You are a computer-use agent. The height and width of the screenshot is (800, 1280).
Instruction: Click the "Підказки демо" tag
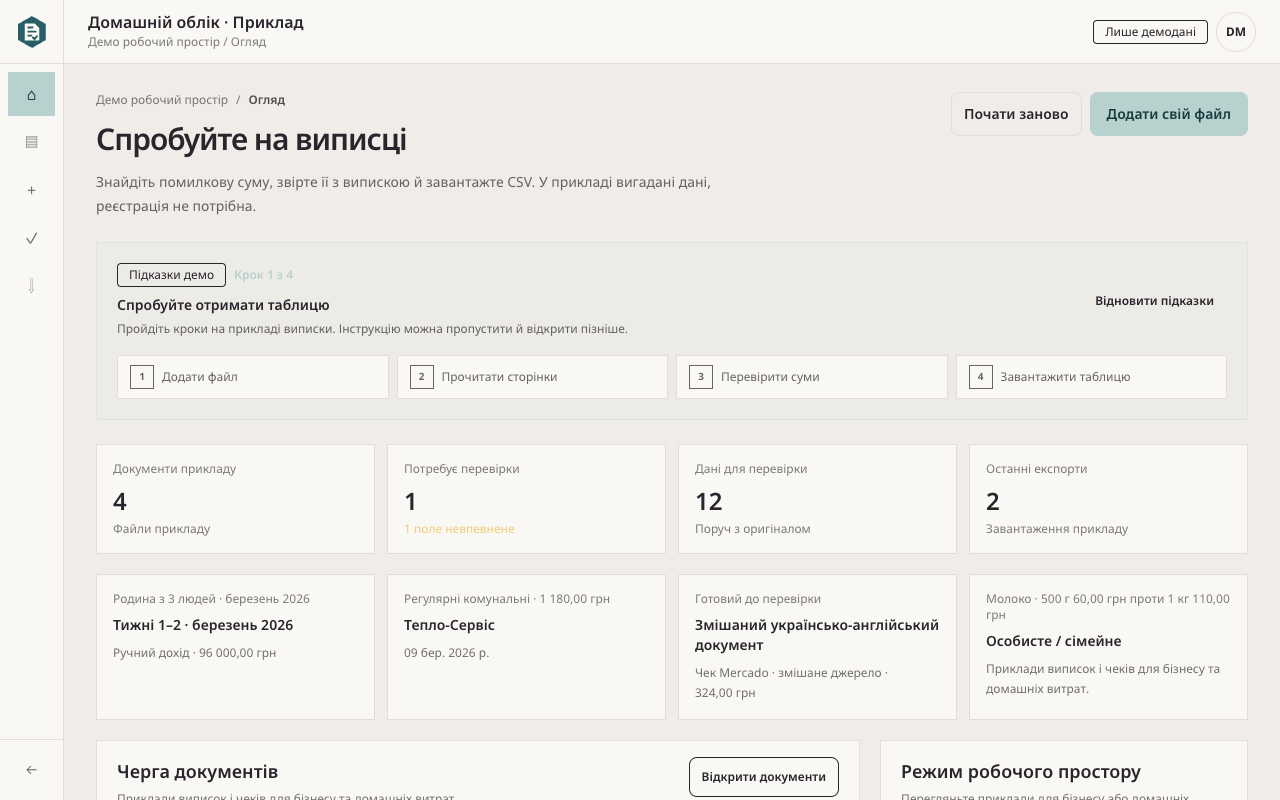tap(171, 275)
